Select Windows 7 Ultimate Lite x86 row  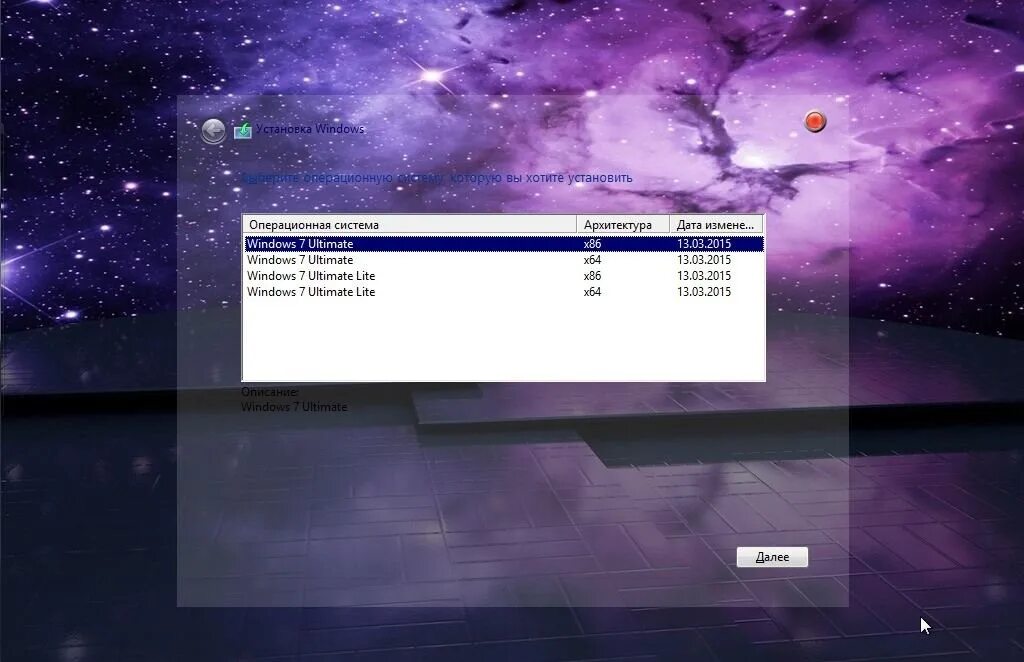coord(504,276)
